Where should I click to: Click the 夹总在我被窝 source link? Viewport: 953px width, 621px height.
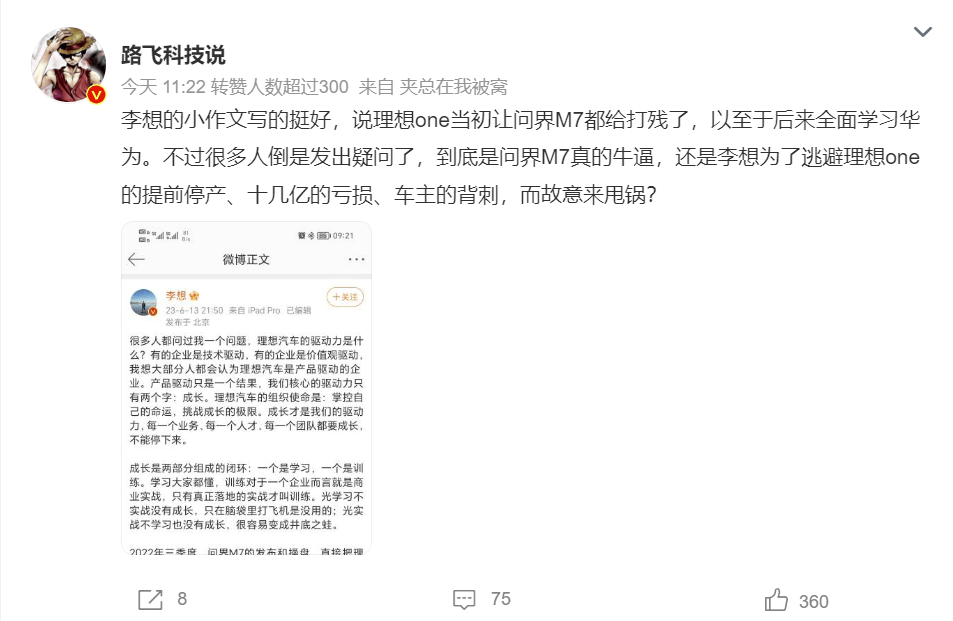click(x=453, y=87)
